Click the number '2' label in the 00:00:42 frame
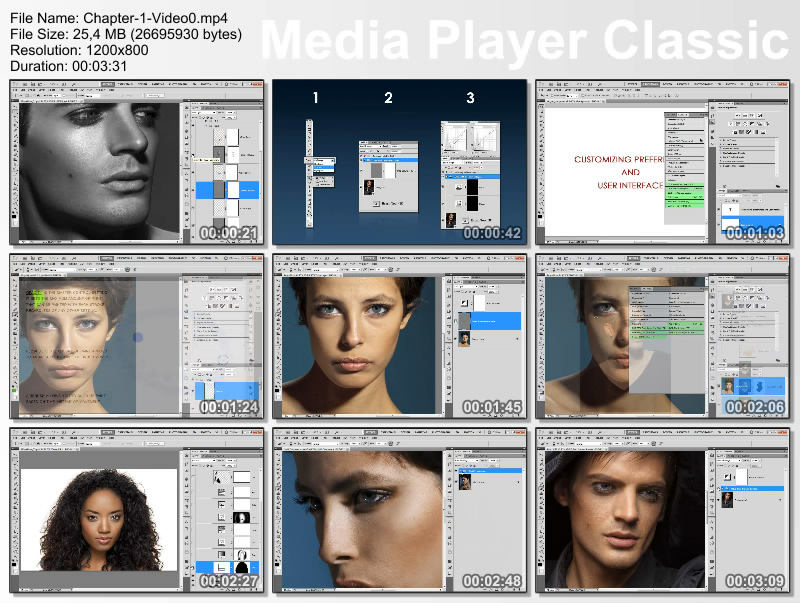Screen dimensions: 800x603 [x=388, y=97]
